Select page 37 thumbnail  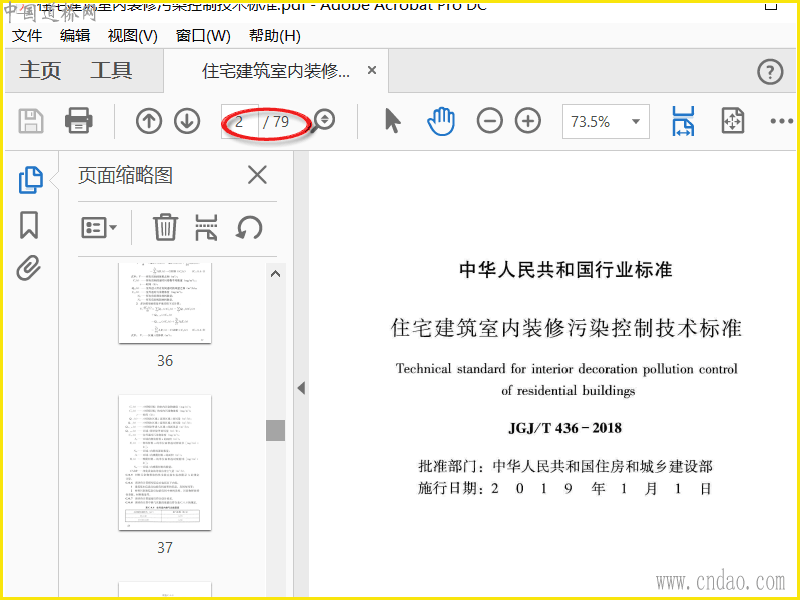[165, 462]
